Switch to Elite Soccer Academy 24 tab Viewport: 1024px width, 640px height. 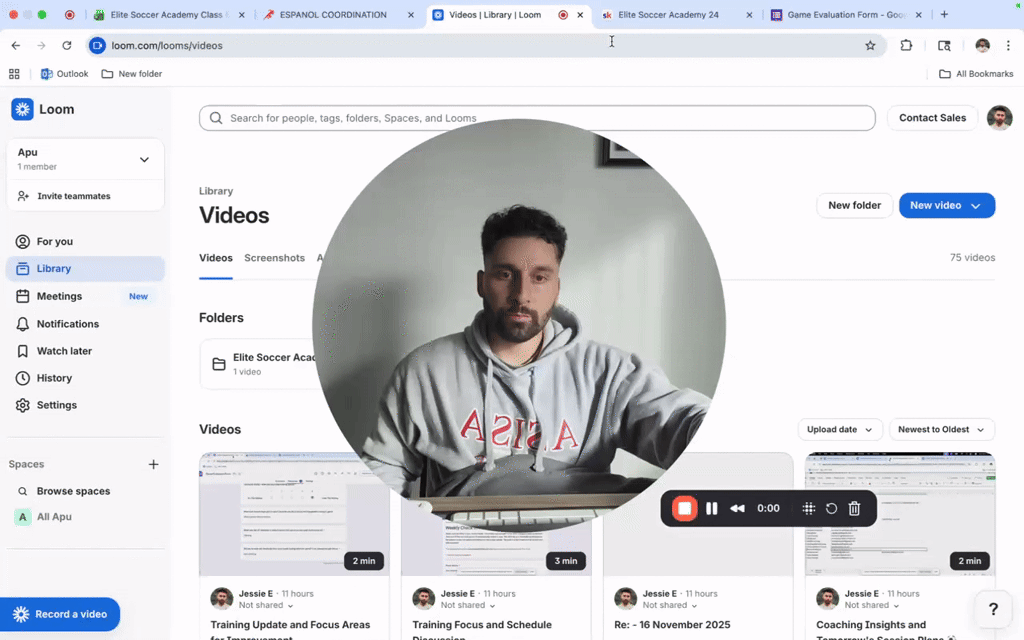(668, 14)
